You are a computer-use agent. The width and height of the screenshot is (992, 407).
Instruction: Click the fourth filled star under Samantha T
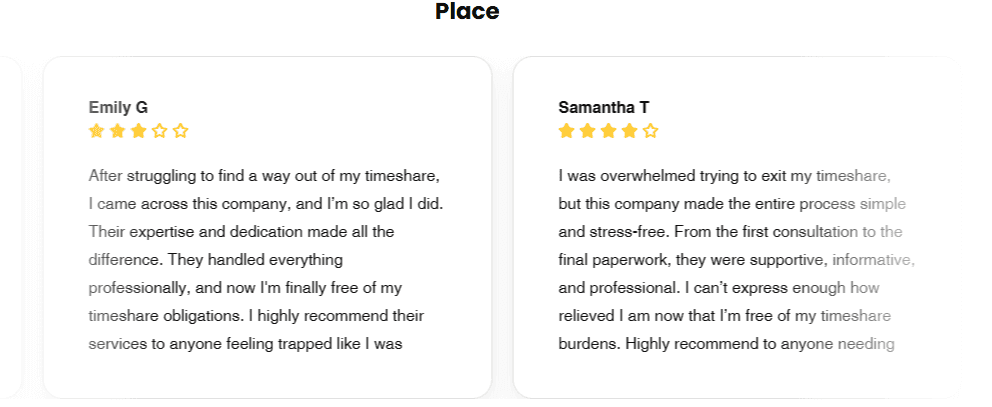630,131
